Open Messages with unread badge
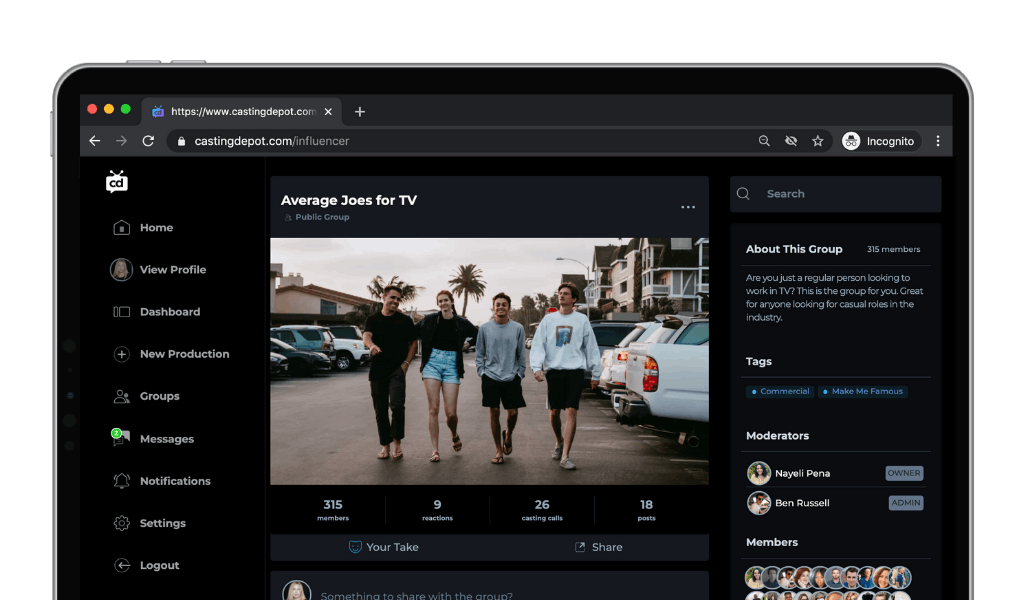The image size is (1024, 600). point(166,439)
